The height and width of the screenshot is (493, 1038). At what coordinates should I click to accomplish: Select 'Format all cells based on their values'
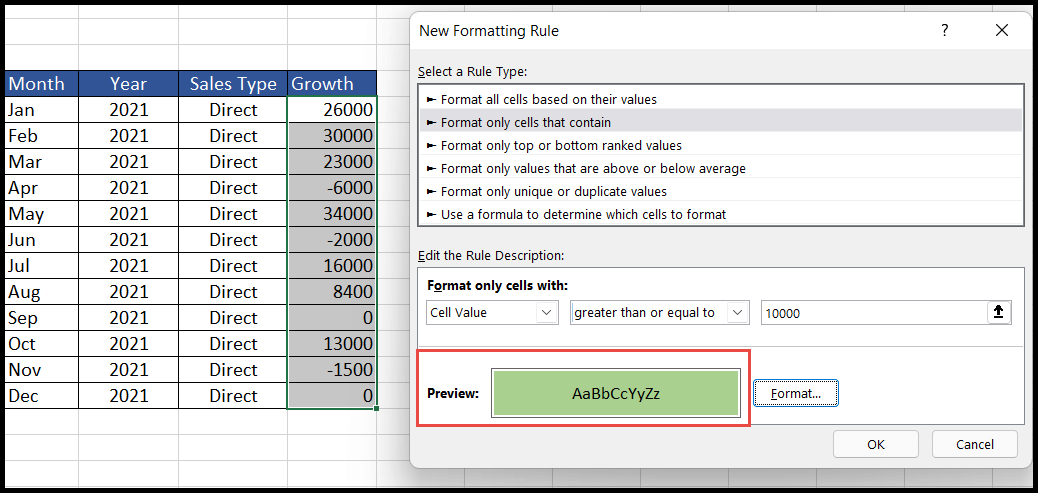[548, 100]
